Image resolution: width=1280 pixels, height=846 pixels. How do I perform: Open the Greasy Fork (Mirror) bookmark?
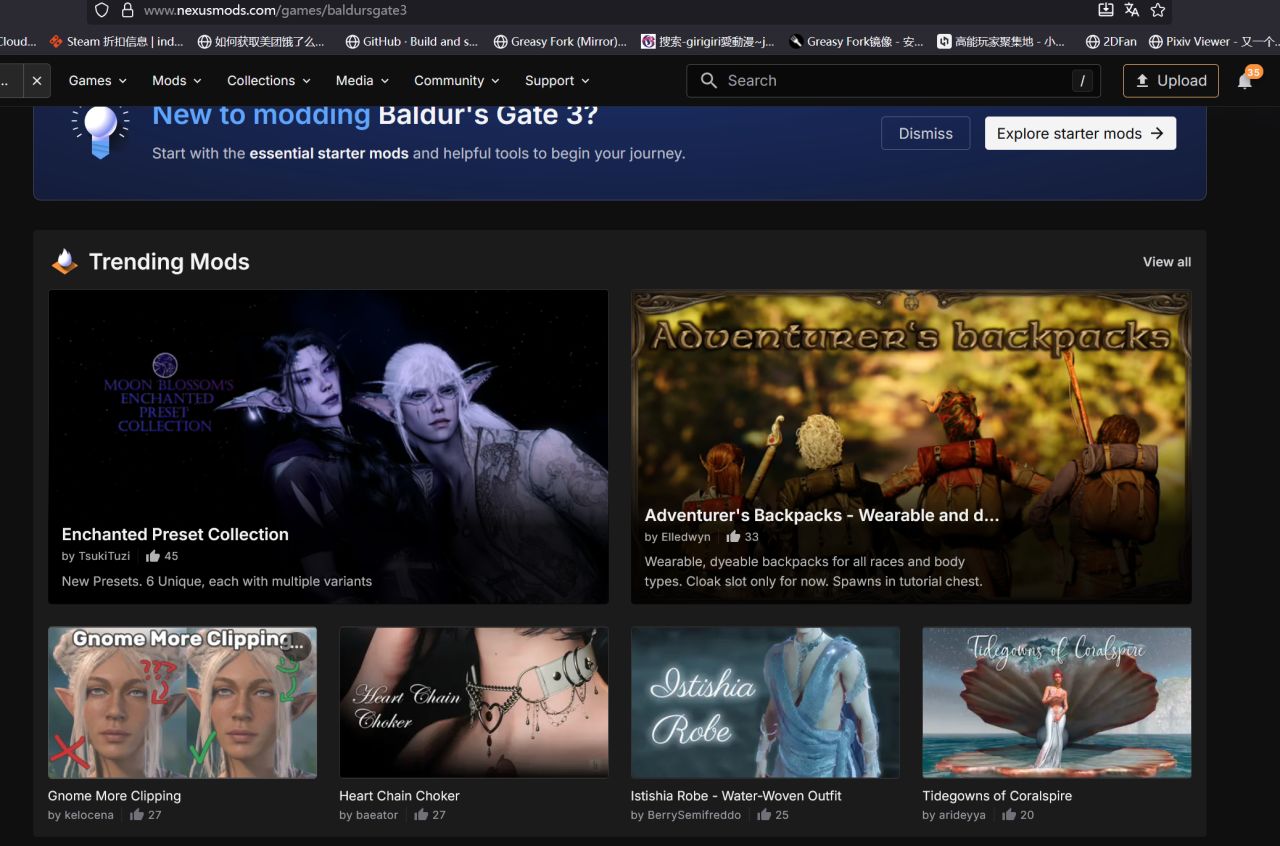(x=560, y=41)
